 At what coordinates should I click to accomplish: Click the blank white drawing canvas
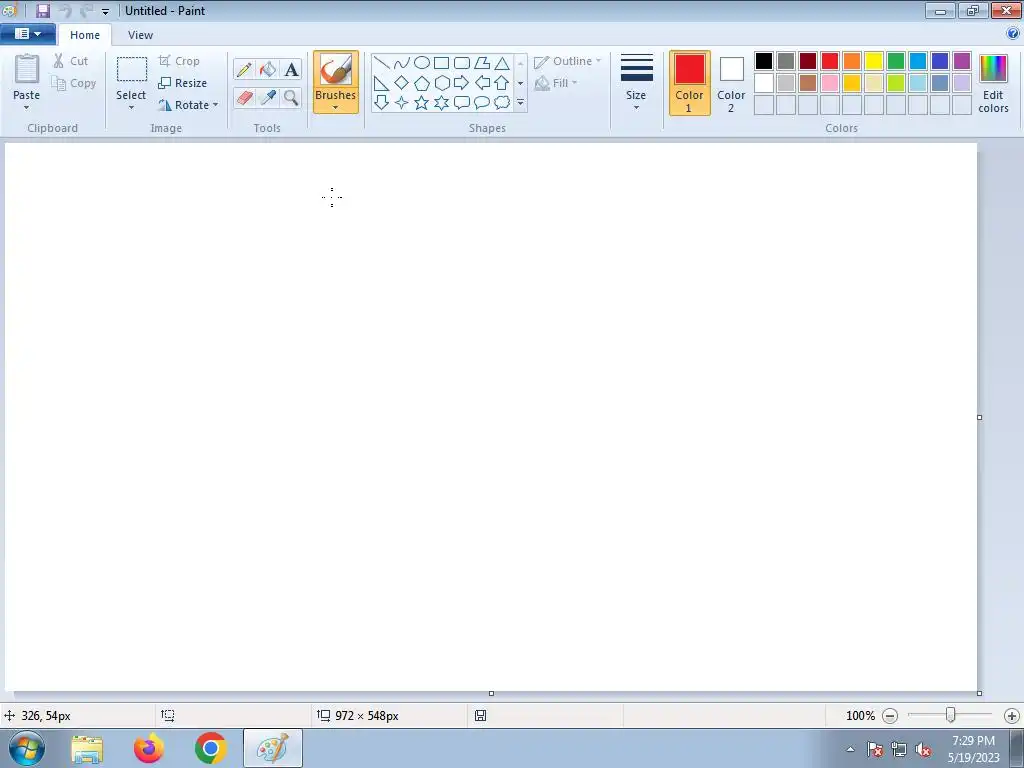[x=491, y=417]
